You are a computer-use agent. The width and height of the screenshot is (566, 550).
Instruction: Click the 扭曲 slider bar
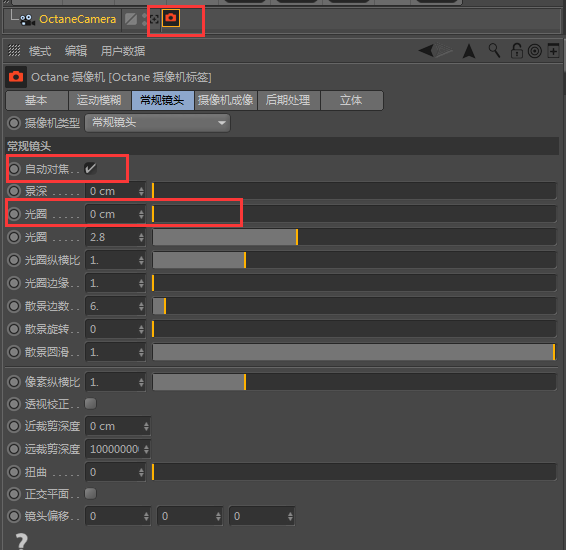click(354, 472)
